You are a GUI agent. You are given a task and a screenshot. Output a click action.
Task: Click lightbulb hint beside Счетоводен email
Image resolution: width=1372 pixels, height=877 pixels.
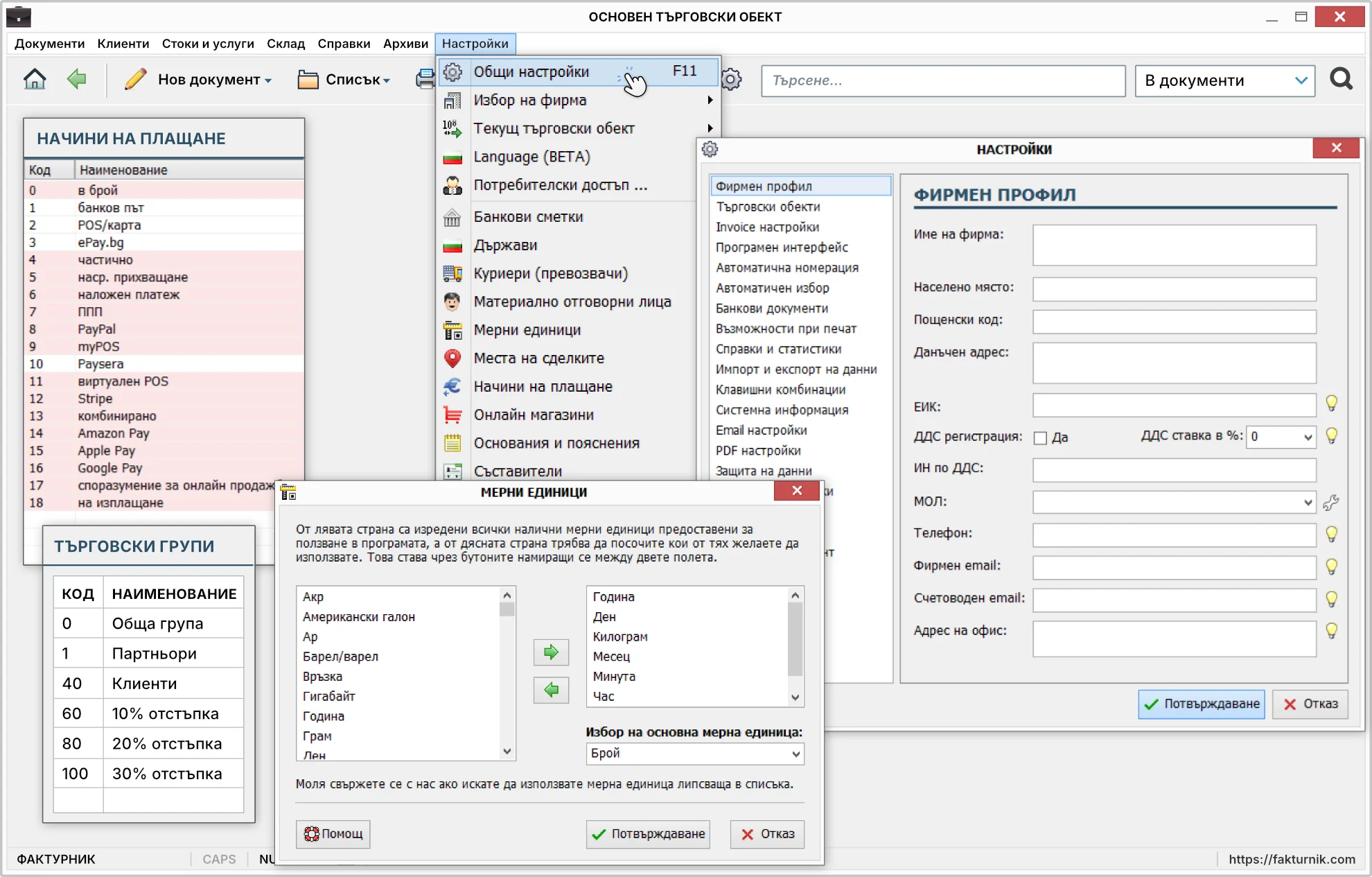click(x=1331, y=599)
